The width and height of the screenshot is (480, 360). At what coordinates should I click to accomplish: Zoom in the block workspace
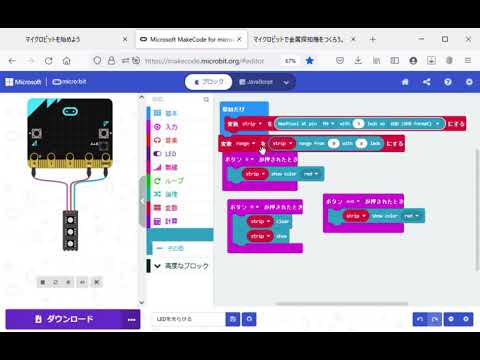point(466,319)
